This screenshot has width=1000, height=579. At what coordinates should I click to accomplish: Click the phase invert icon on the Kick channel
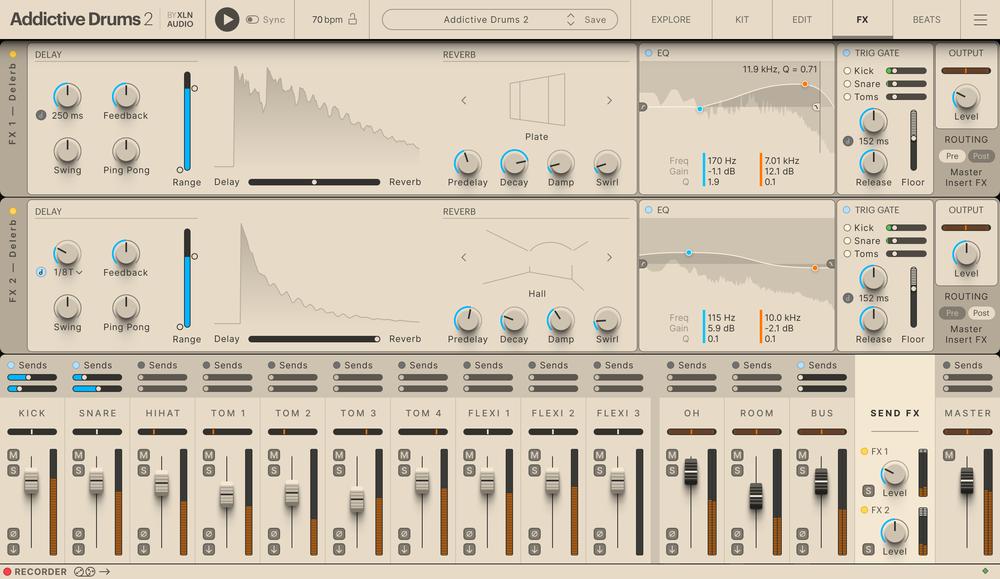point(13,533)
